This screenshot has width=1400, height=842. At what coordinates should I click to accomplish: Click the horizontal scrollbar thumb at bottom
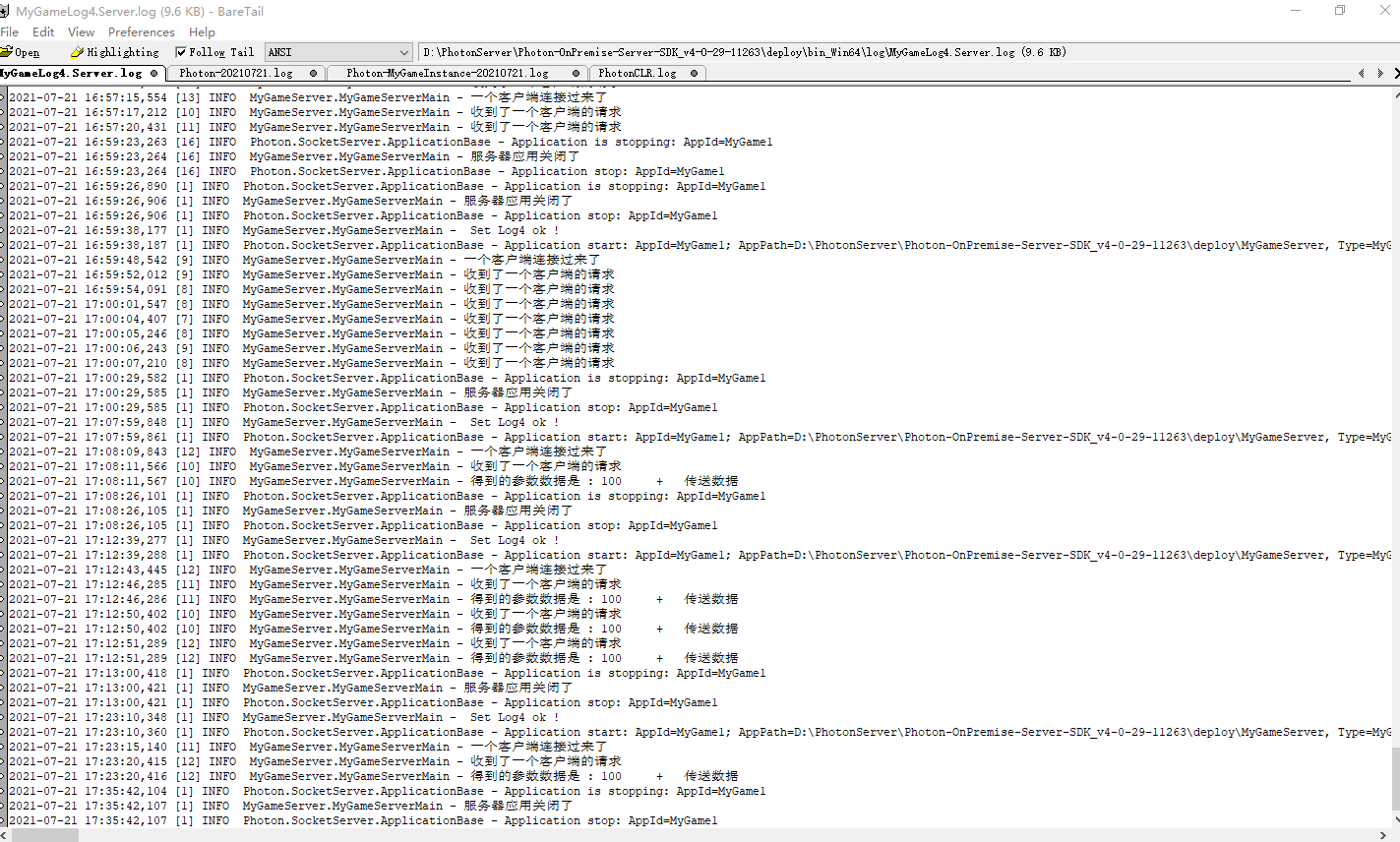(x=45, y=835)
